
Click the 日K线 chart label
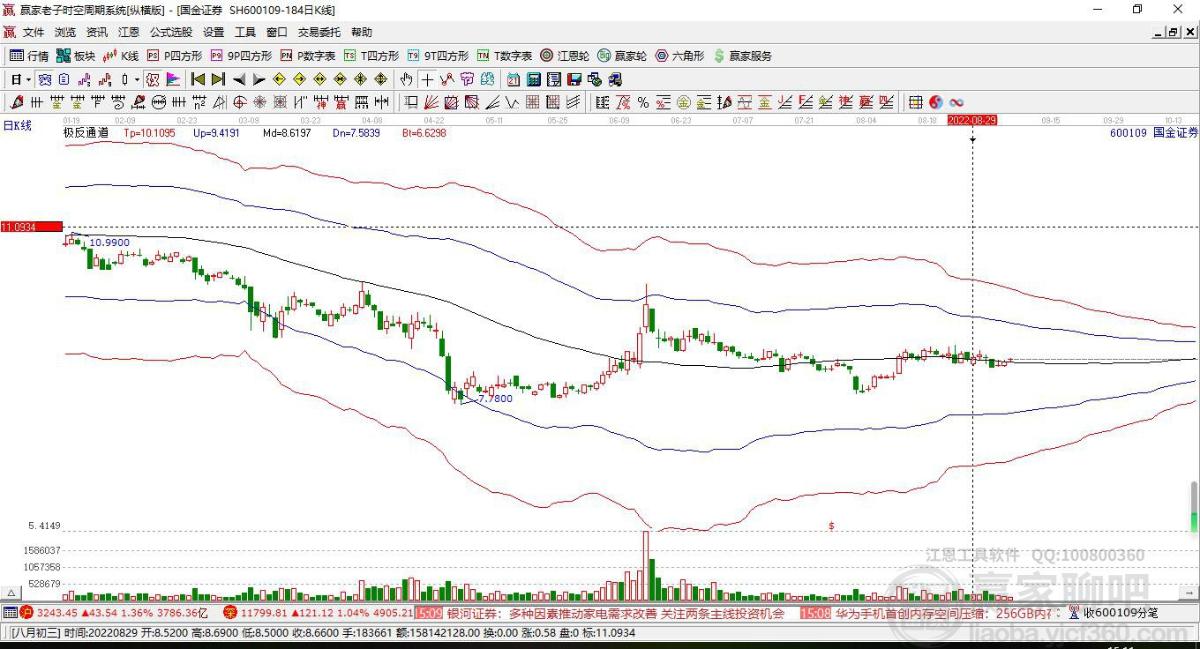pyautogui.click(x=17, y=125)
